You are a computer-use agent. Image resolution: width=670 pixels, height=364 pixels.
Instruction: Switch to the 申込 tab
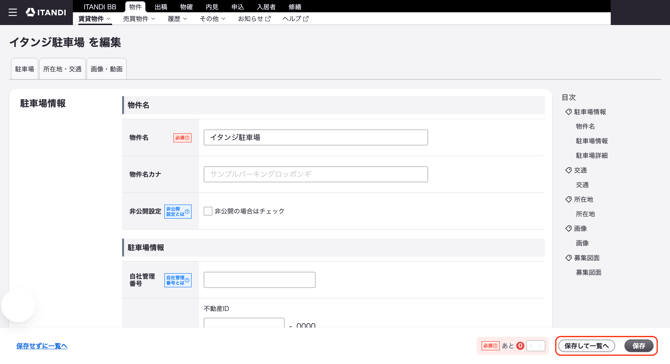point(238,7)
